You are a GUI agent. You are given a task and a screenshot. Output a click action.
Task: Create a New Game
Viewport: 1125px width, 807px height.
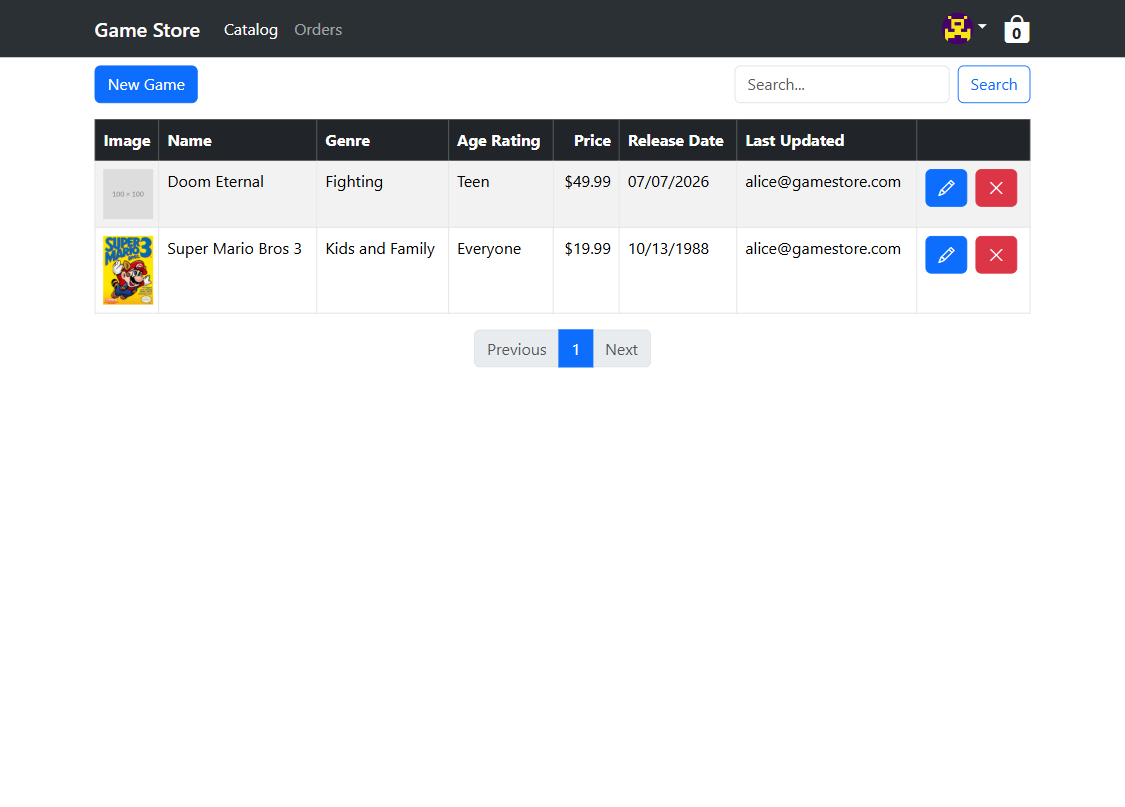146,85
